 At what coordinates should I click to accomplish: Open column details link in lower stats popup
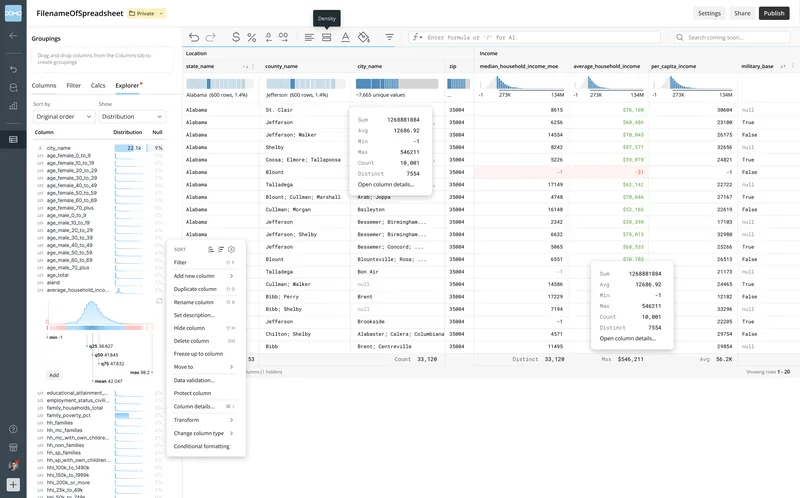pyautogui.click(x=628, y=338)
